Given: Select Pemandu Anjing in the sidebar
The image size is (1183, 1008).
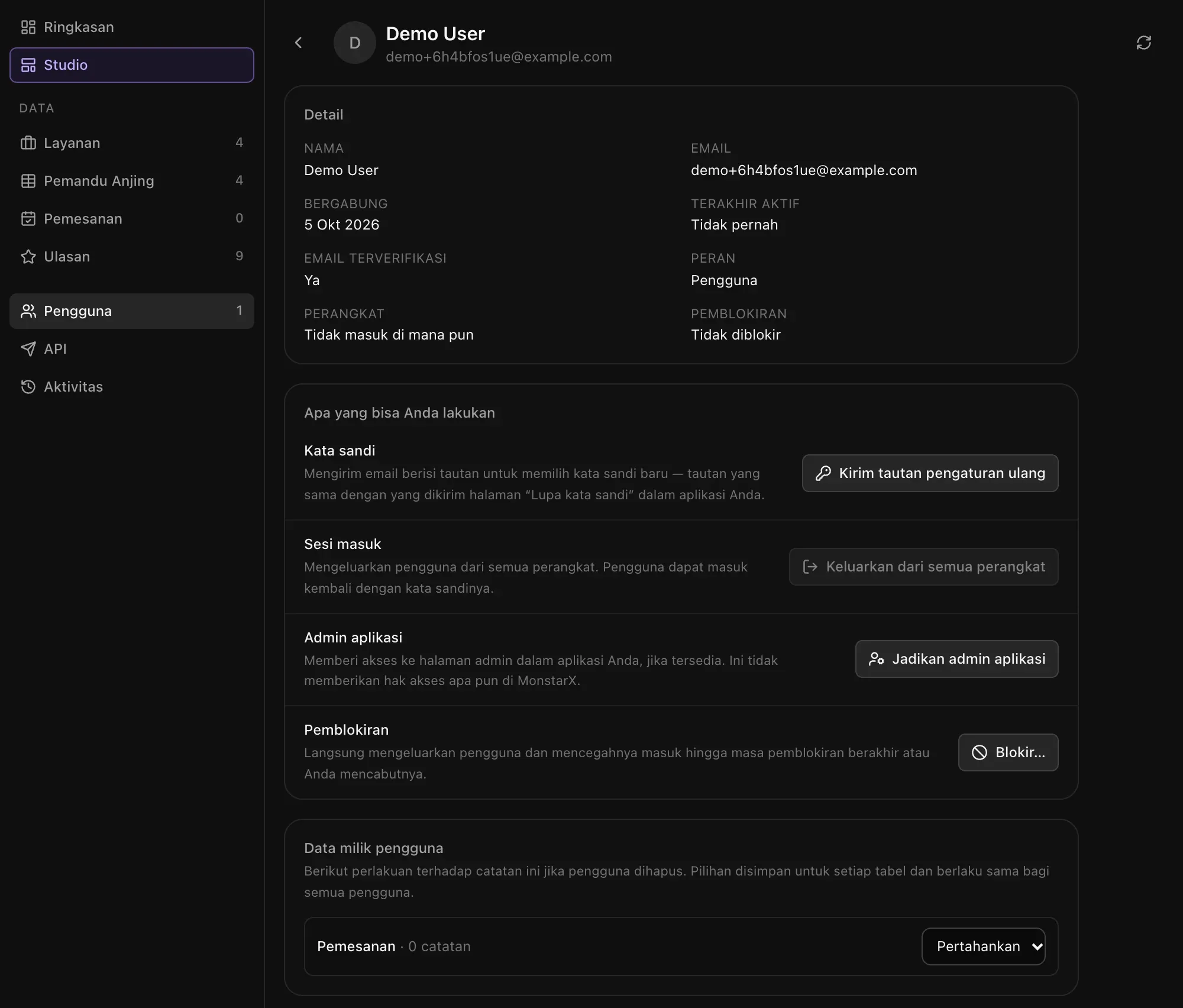Looking at the screenshot, I should tap(132, 181).
